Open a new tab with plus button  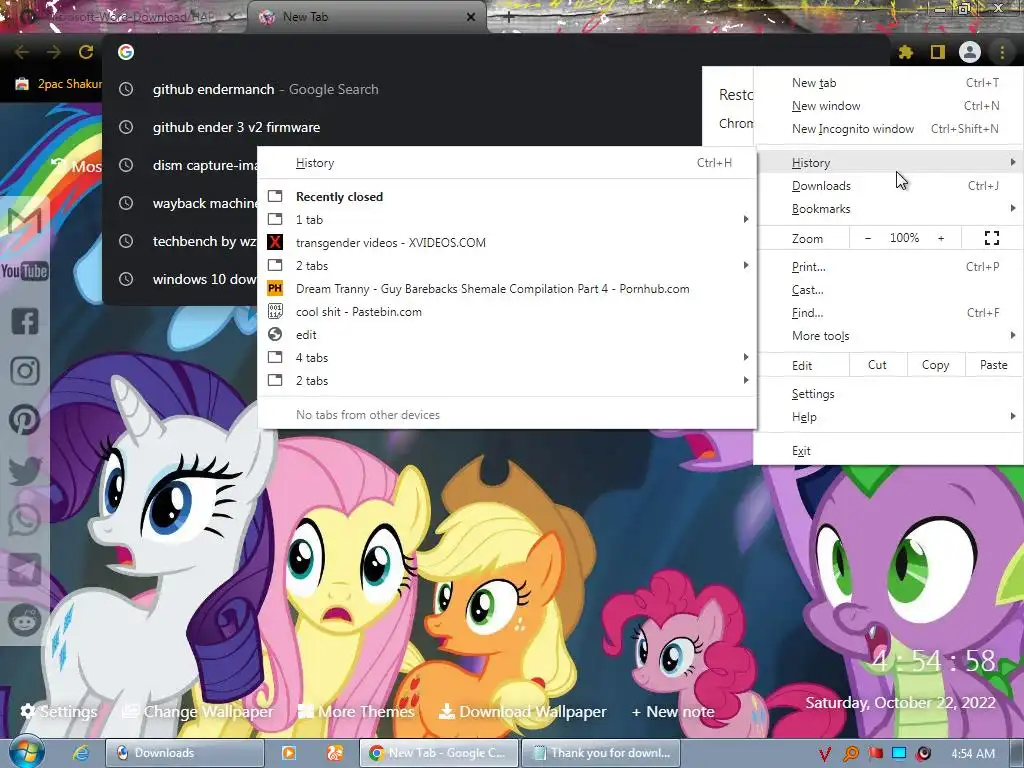pos(509,18)
